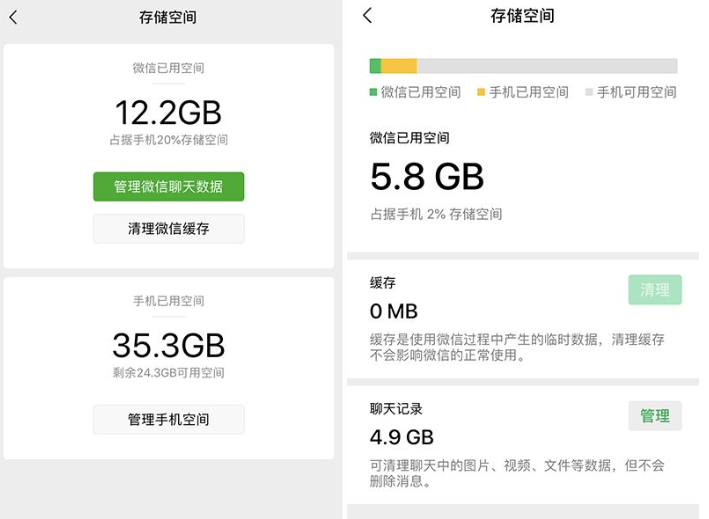Tap the 管理 chat records button

coord(655,416)
